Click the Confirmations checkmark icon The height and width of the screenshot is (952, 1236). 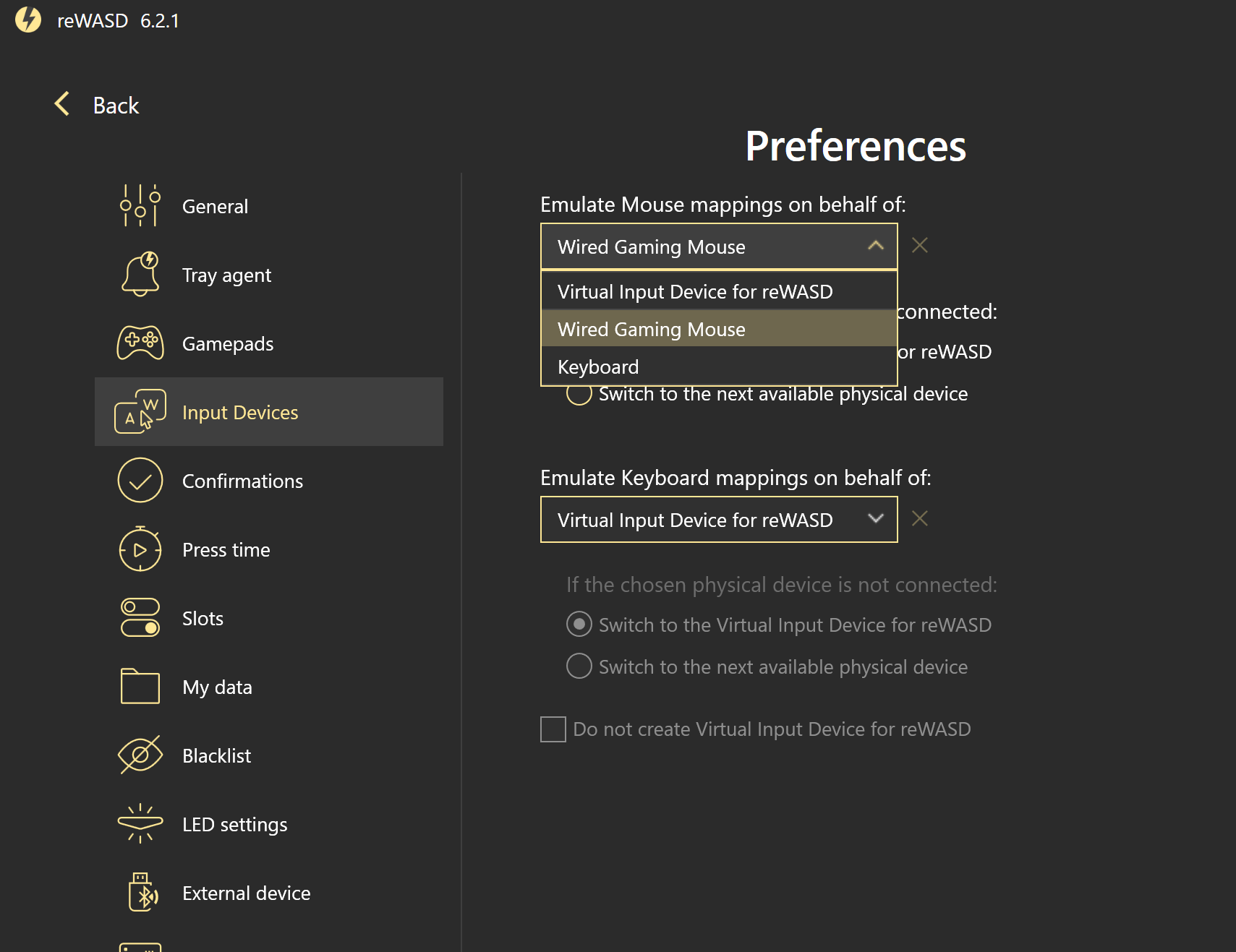pos(140,481)
